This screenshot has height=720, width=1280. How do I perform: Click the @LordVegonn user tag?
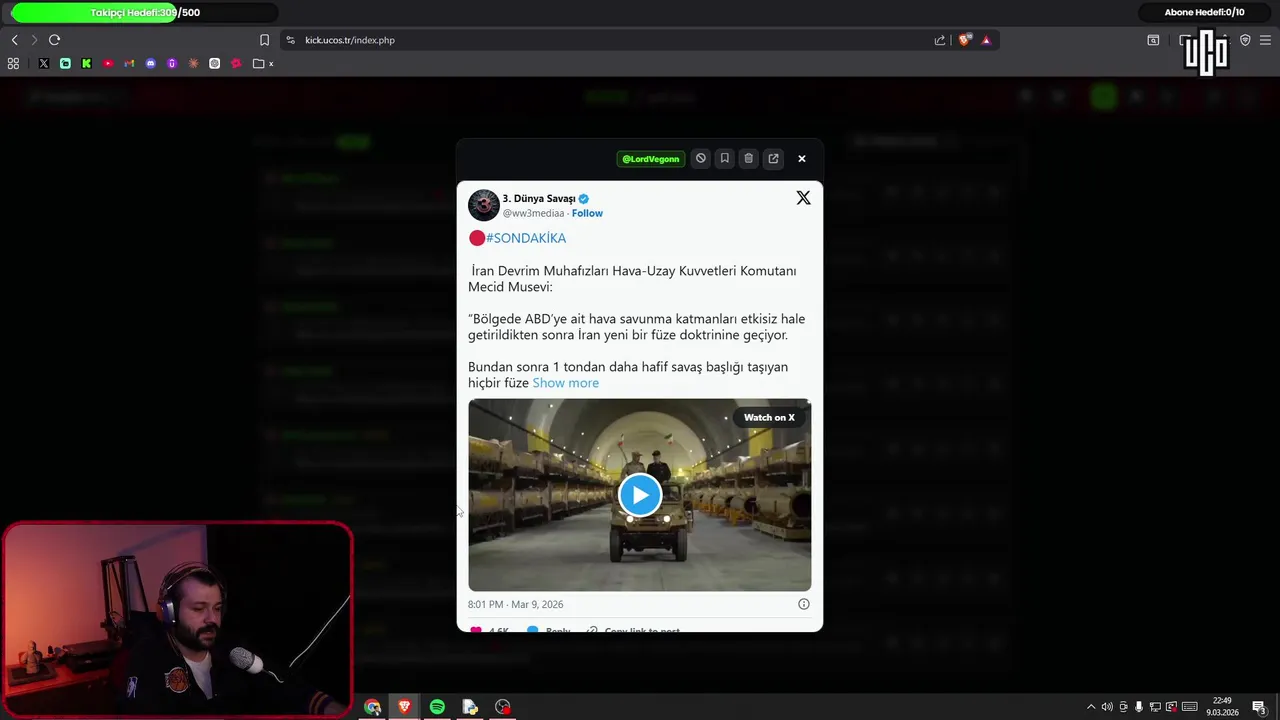(x=651, y=159)
